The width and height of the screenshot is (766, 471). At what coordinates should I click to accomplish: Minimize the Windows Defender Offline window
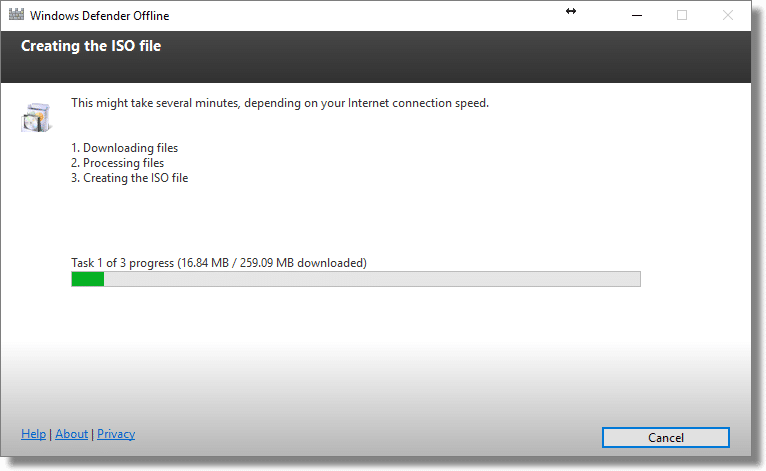pos(637,15)
